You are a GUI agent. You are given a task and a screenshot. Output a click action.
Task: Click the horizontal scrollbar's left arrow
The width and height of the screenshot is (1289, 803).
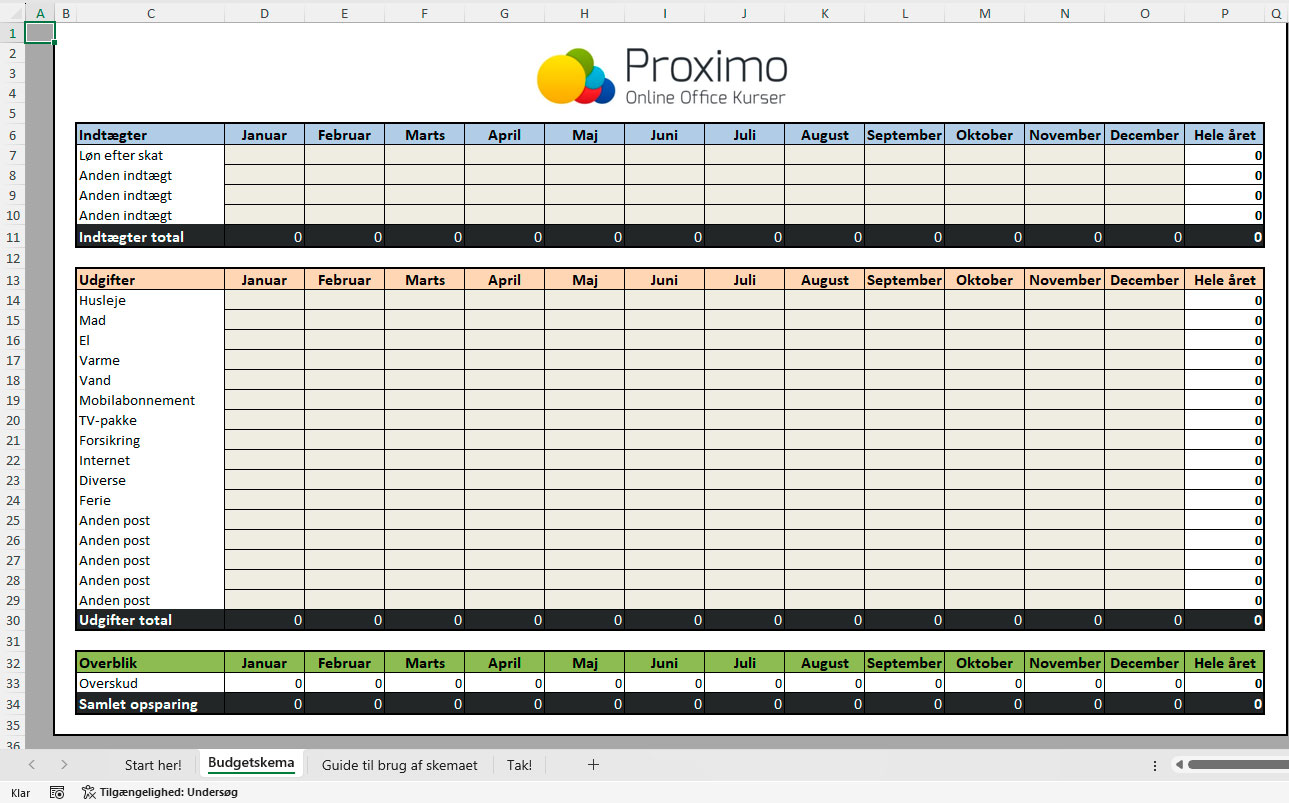click(x=1178, y=764)
